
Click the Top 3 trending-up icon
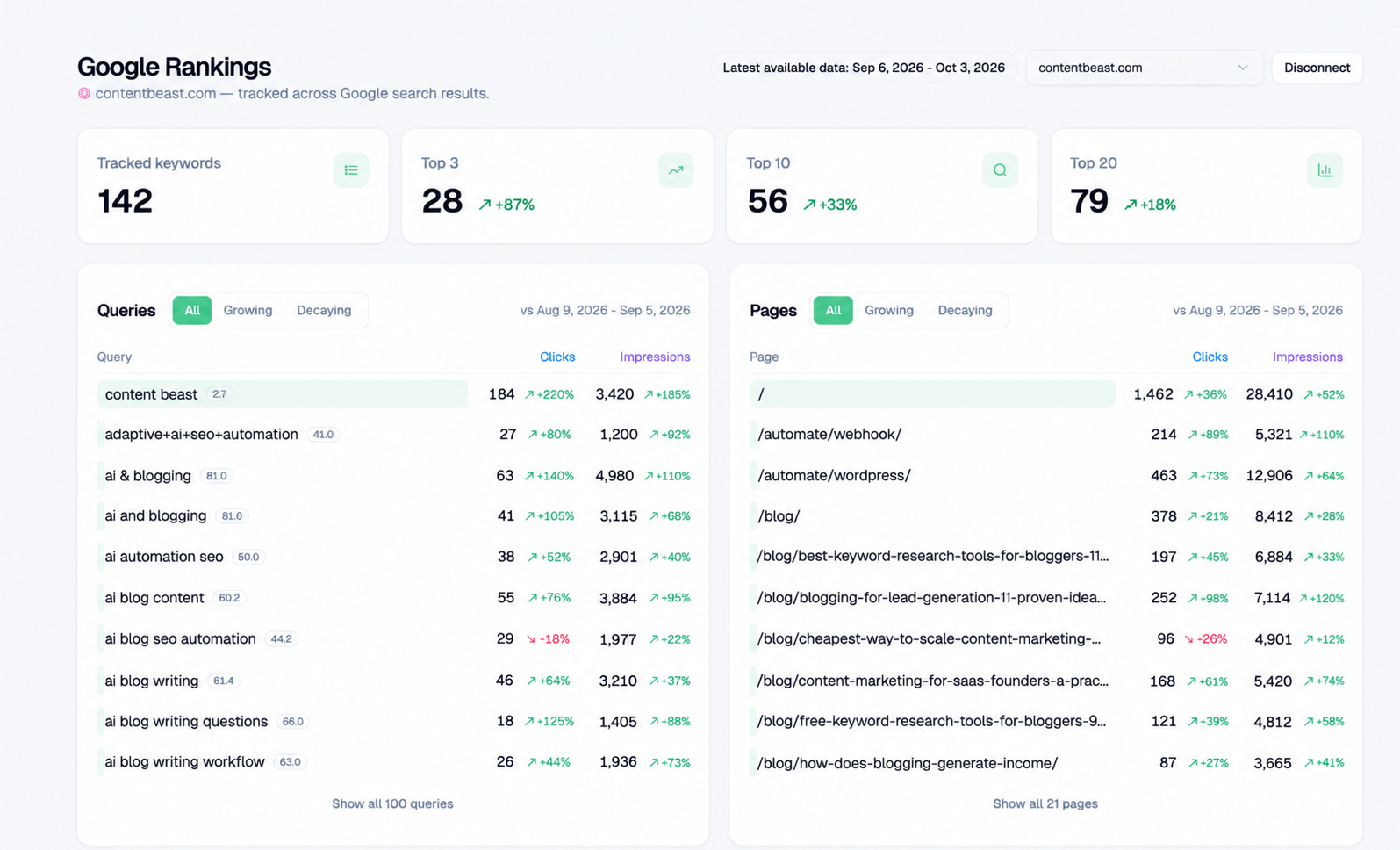676,170
